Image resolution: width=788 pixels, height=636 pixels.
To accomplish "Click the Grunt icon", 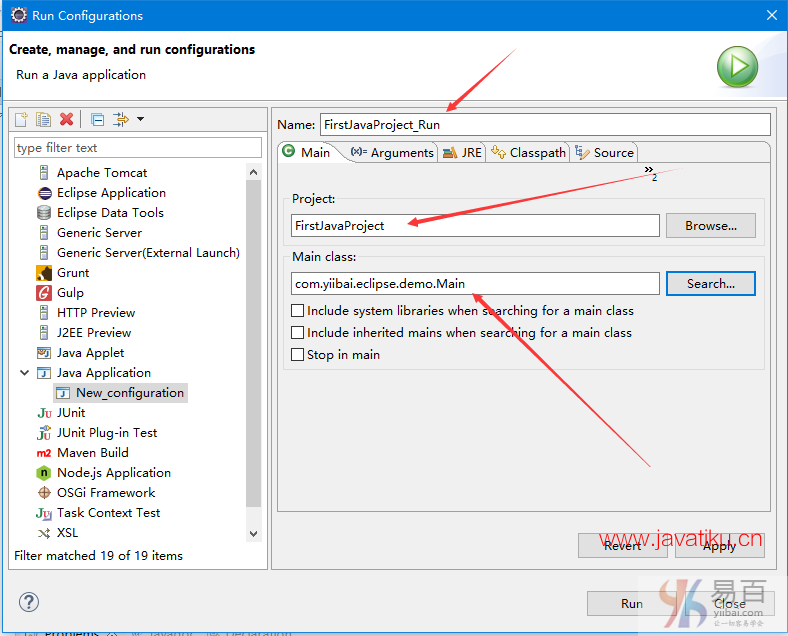I will [x=44, y=273].
